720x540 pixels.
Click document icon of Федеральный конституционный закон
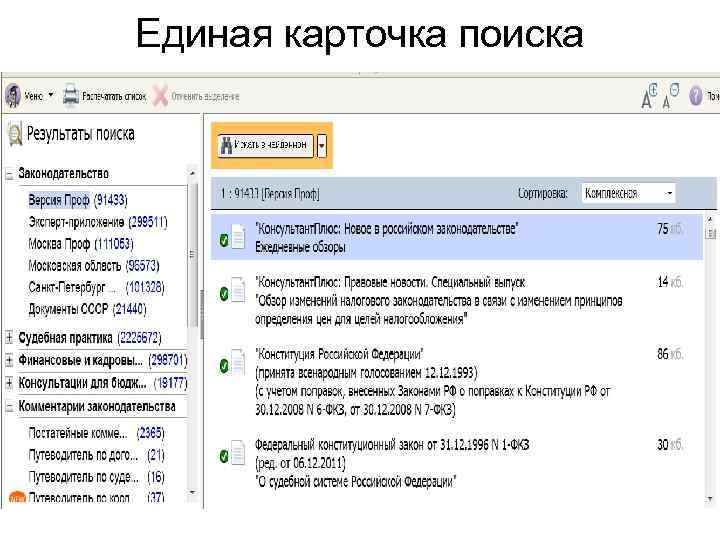pyautogui.click(x=238, y=452)
